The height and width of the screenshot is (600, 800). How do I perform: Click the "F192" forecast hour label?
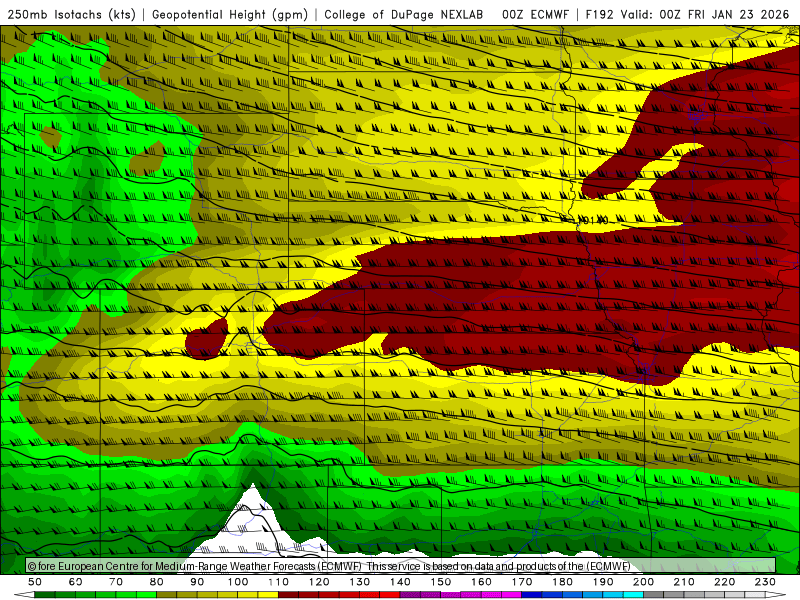point(599,15)
